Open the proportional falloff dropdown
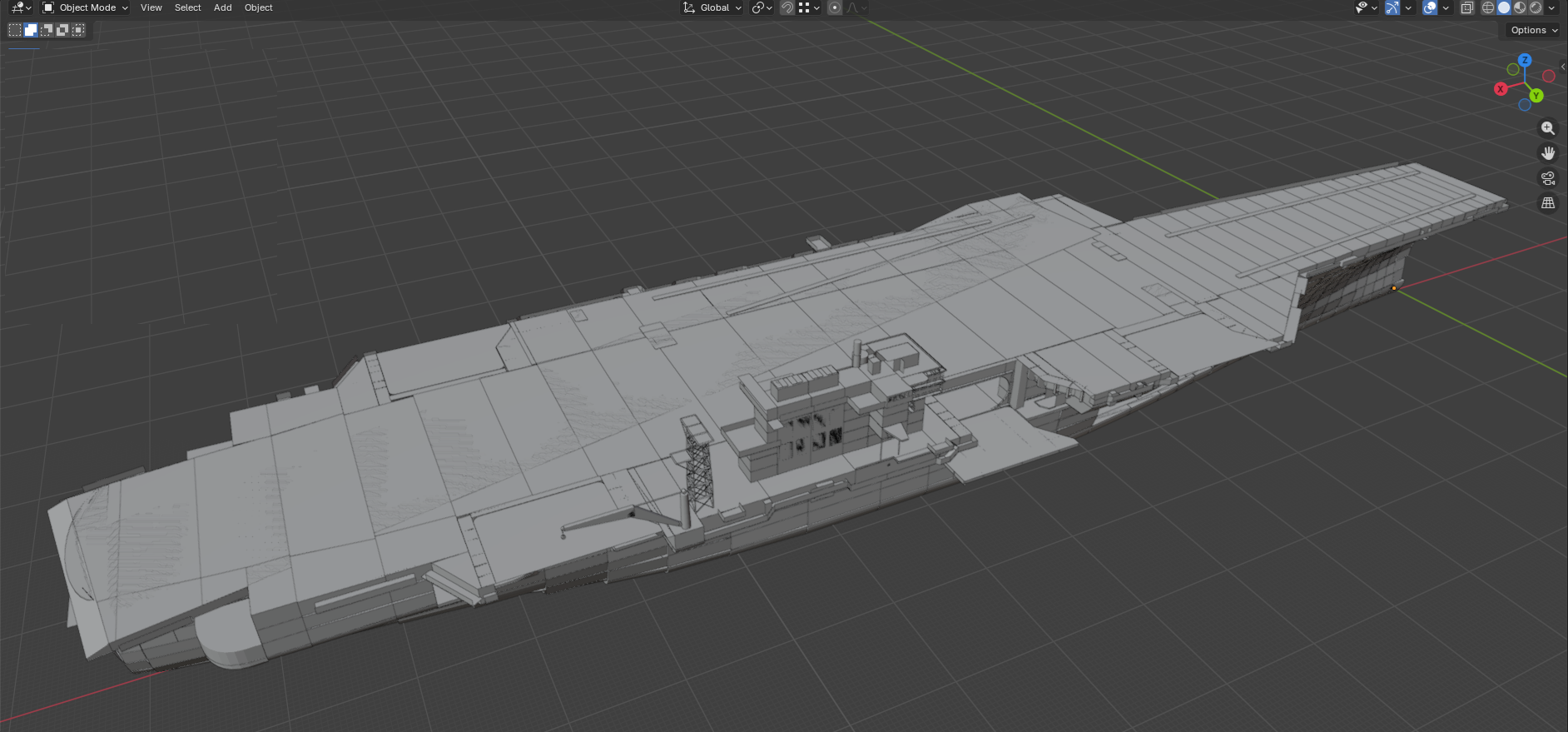1568x732 pixels. pyautogui.click(x=856, y=7)
